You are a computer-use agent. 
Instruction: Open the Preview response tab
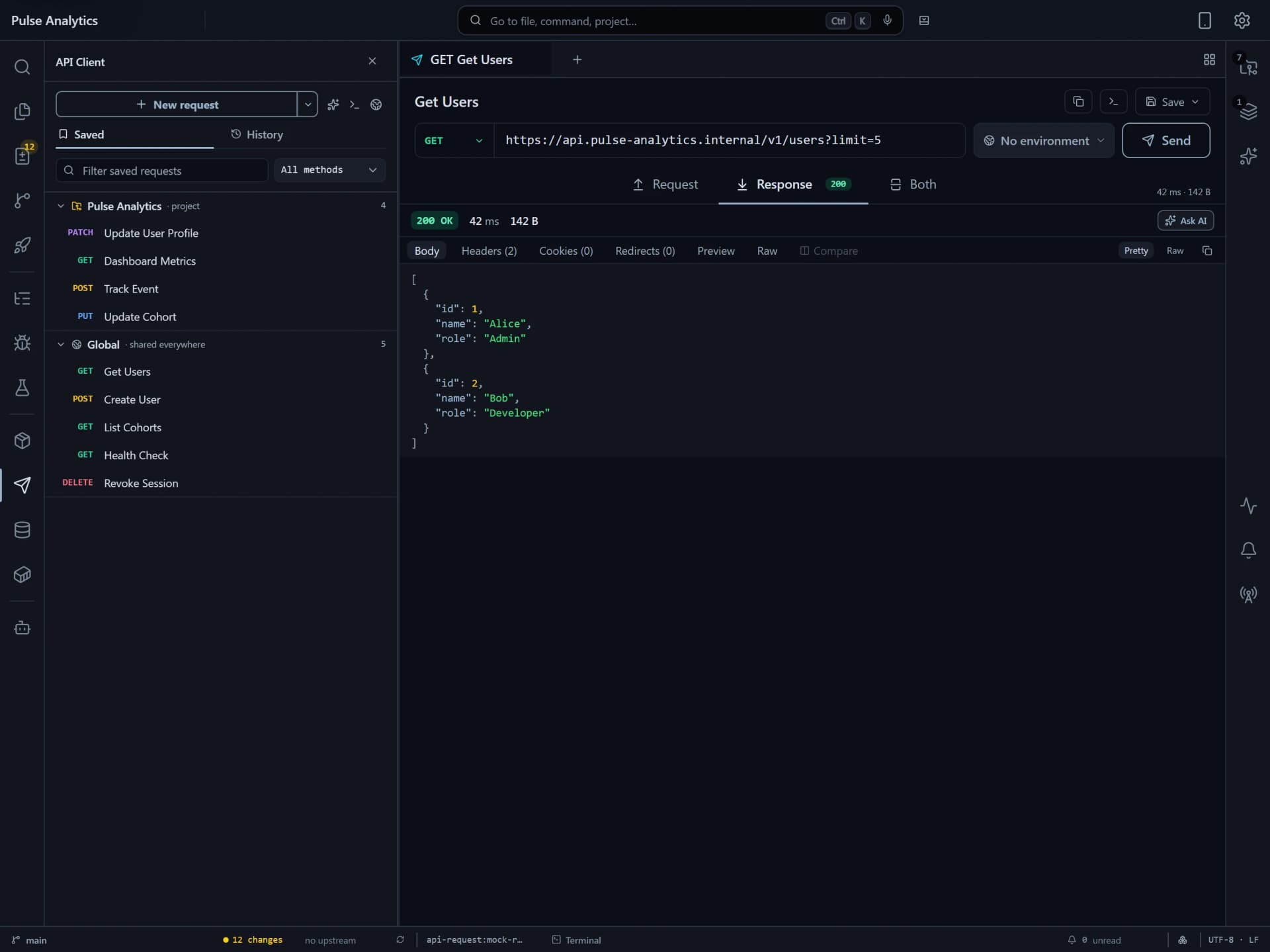(x=716, y=251)
